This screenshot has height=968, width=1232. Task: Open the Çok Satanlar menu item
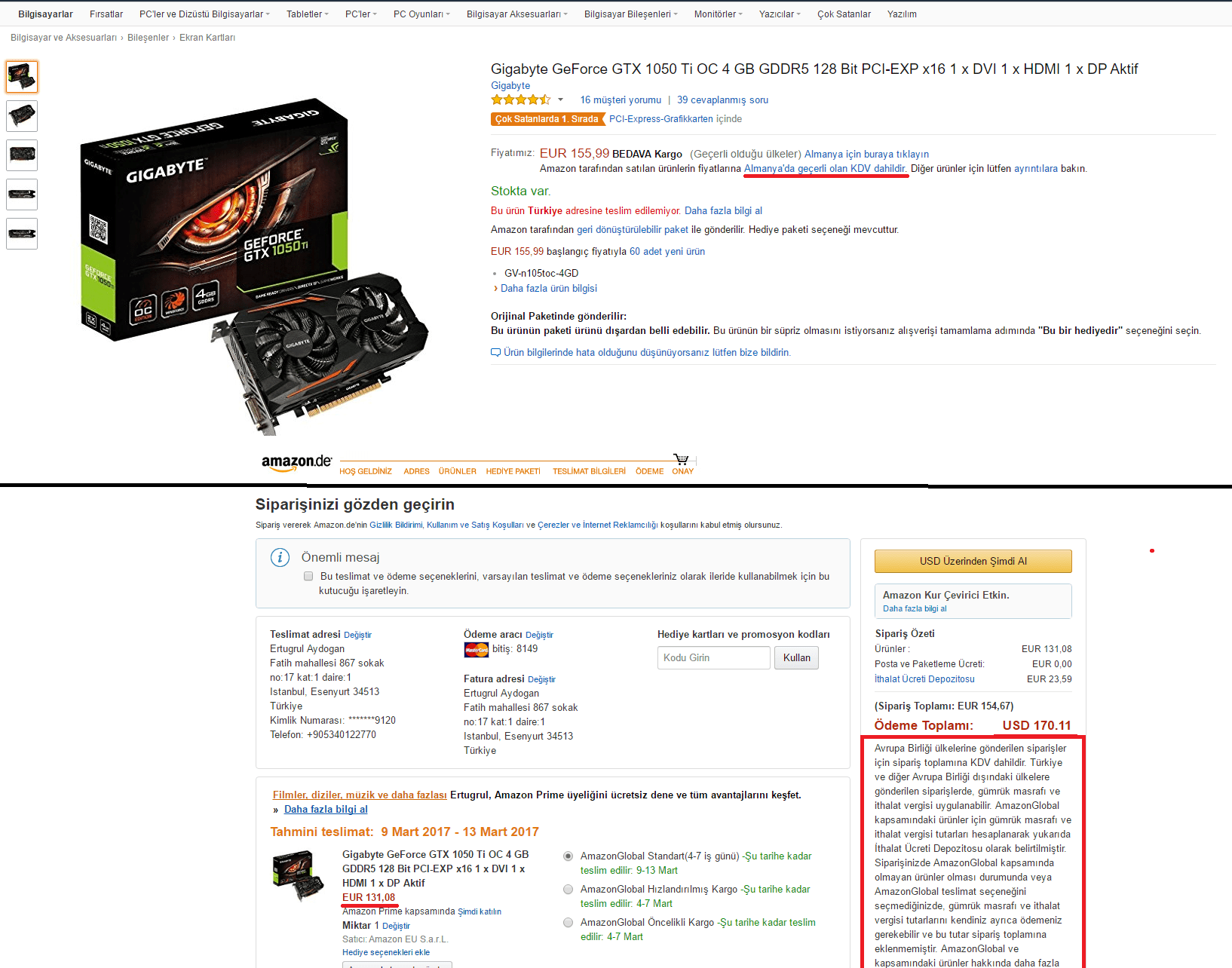coord(844,14)
